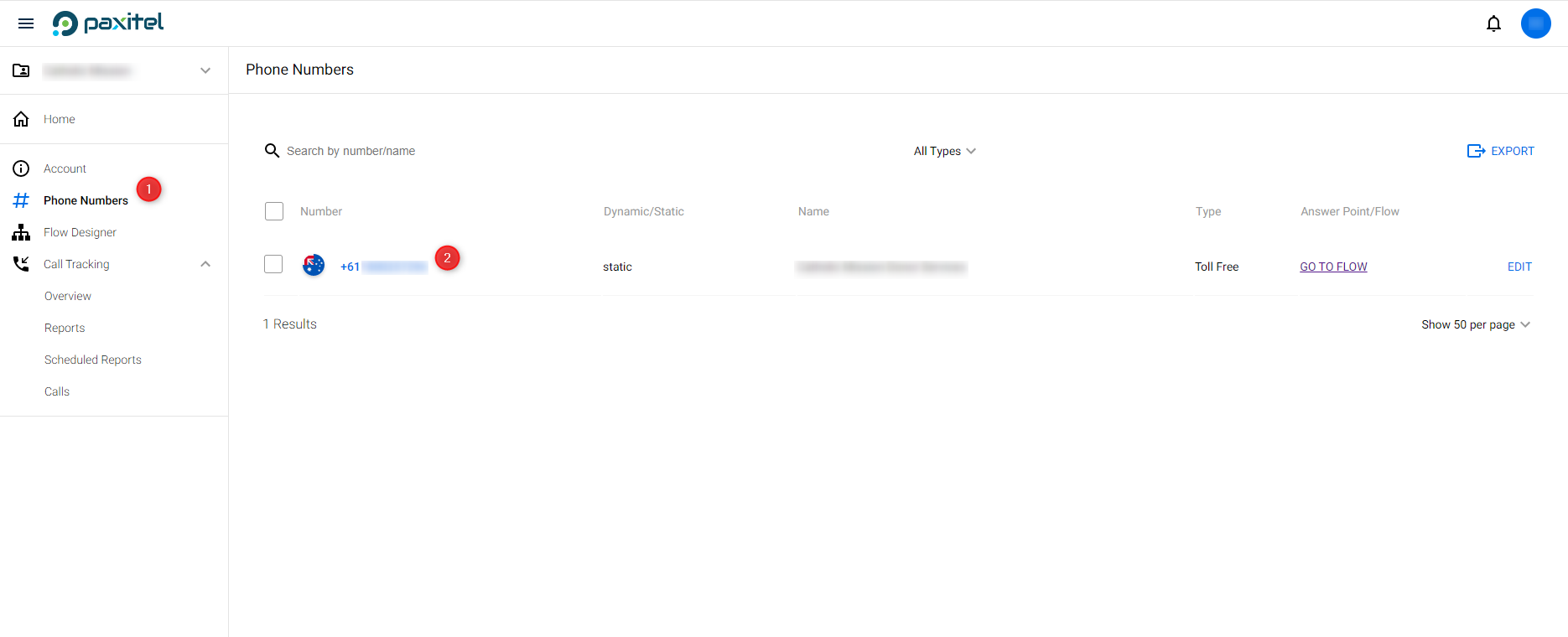Screen dimensions: 1568x637
Task: Open the notifications bell
Action: [x=1493, y=23]
